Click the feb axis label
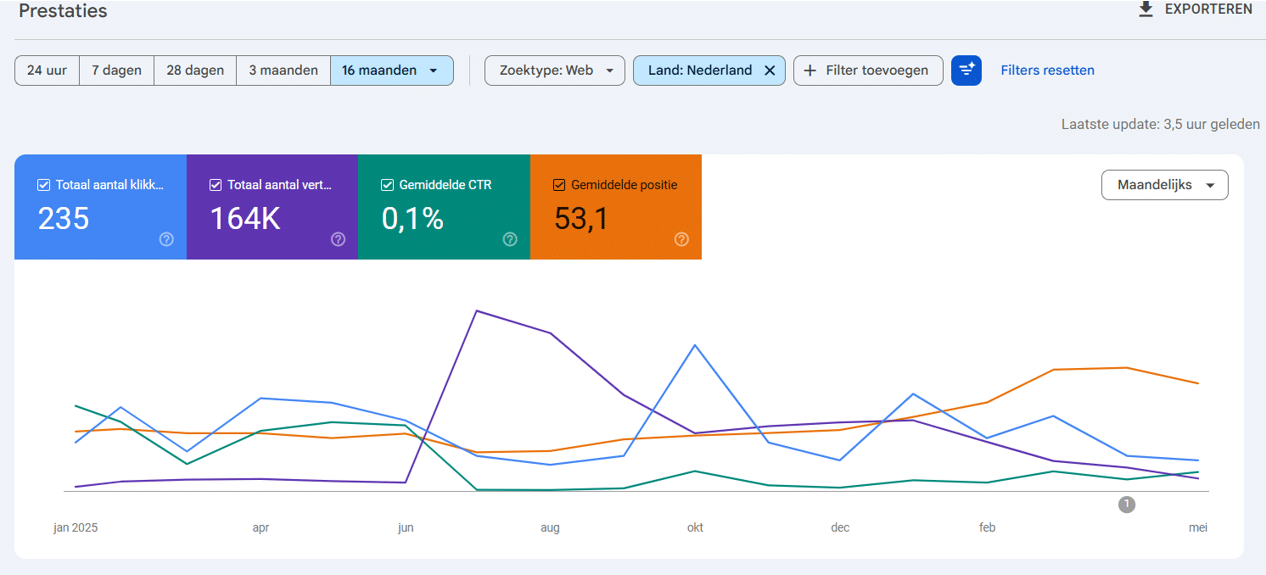Viewport: 1266px width, 575px height. [987, 528]
